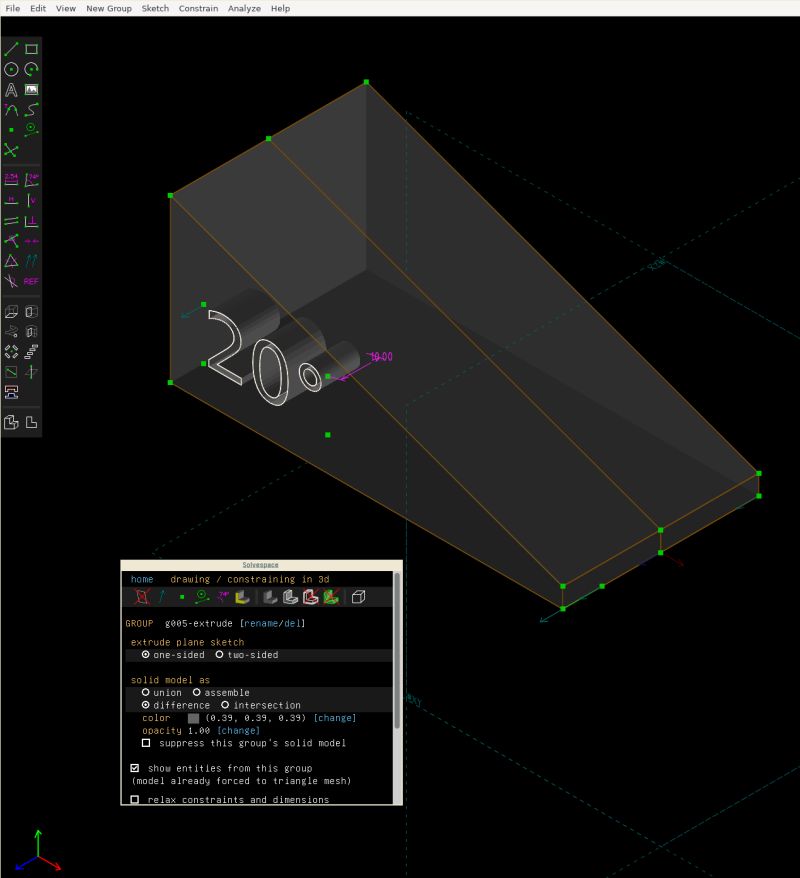Viewport: 800px width, 878px height.
Task: Select the Circle tool
Action: tap(13, 69)
